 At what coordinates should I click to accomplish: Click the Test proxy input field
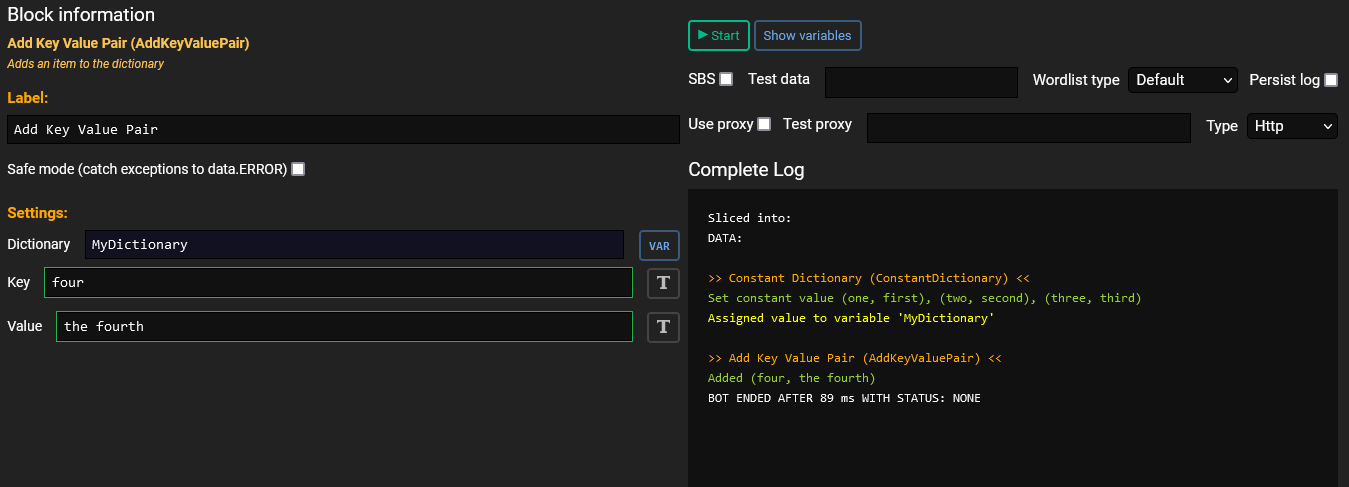point(1029,128)
